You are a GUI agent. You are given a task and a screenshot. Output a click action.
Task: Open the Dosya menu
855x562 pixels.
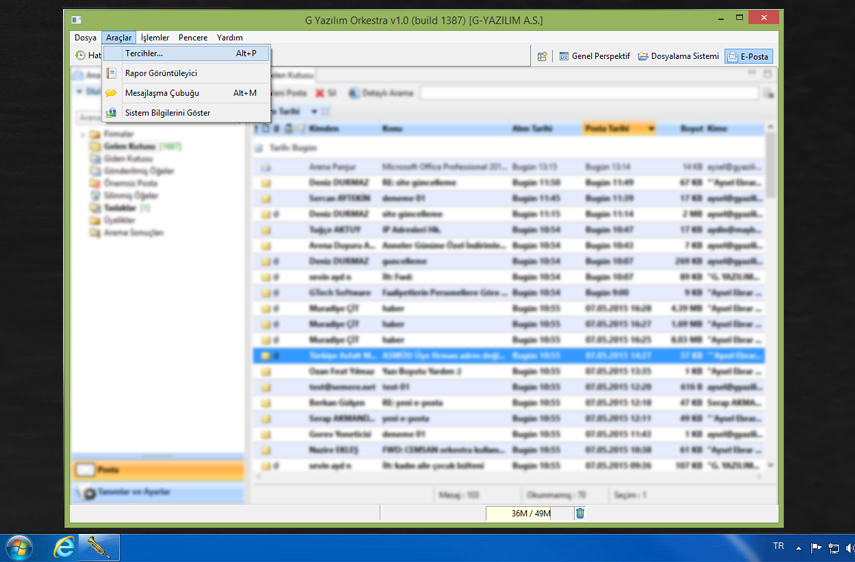[85, 38]
